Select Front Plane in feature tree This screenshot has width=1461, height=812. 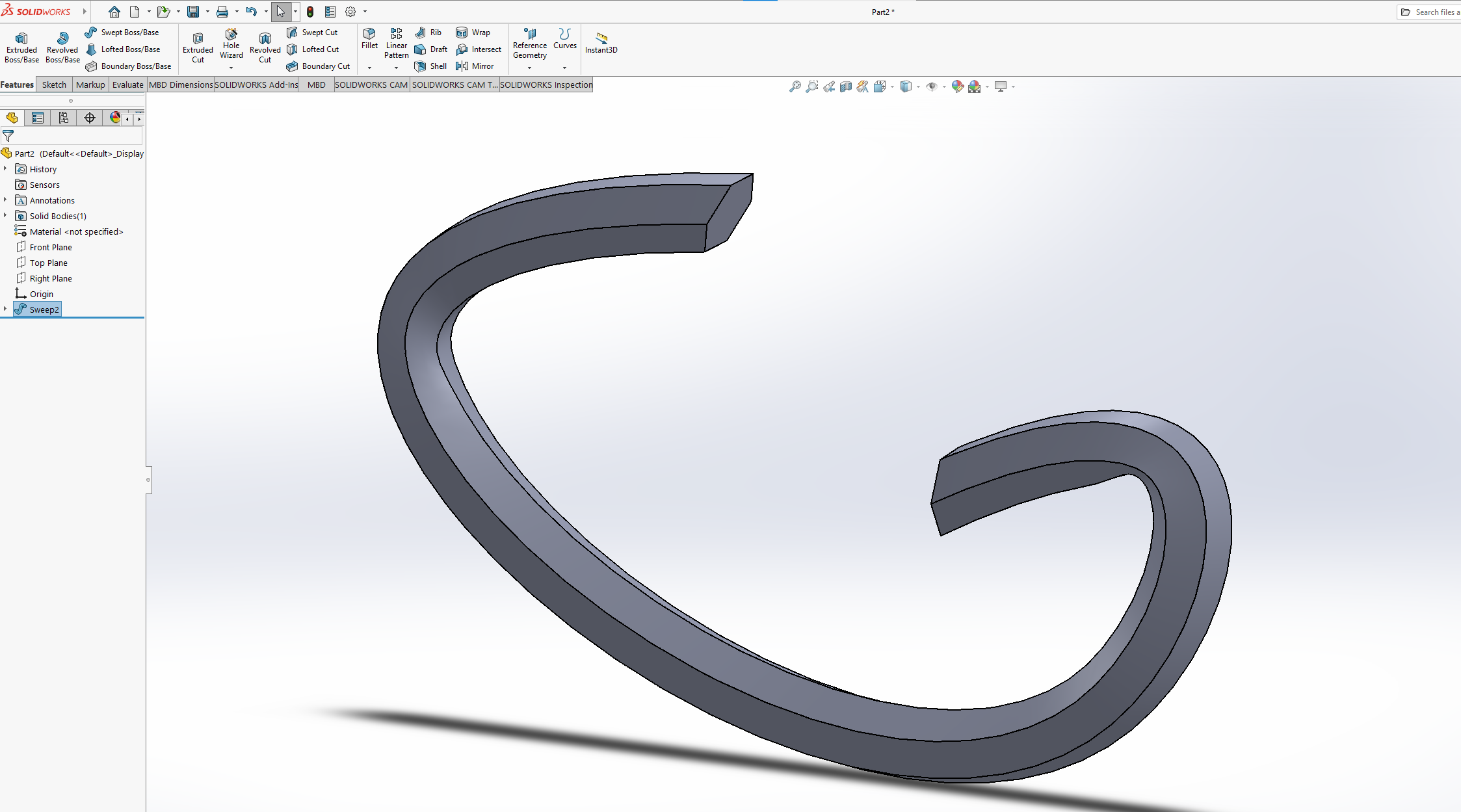coord(51,247)
